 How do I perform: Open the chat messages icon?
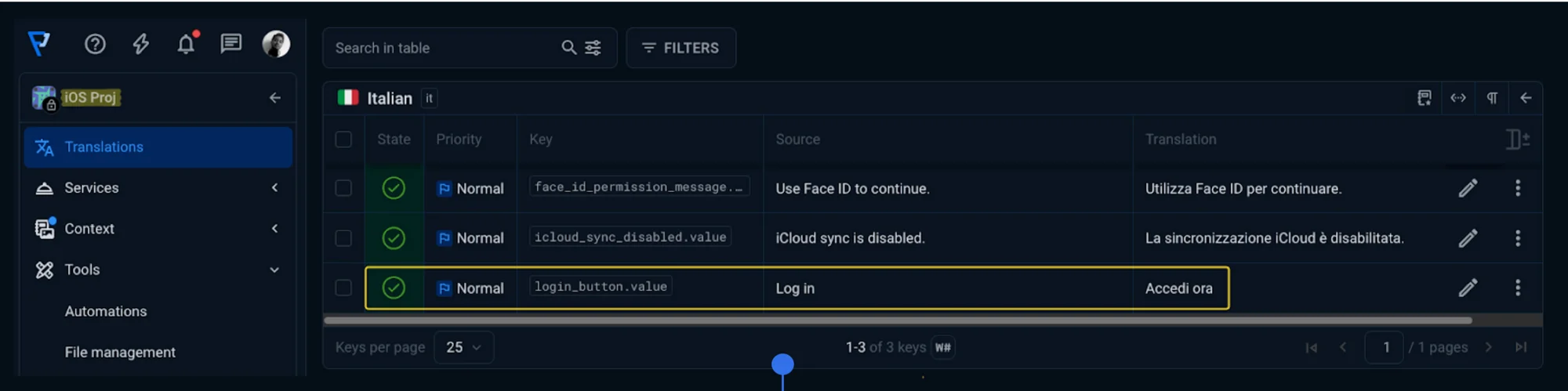(230, 44)
